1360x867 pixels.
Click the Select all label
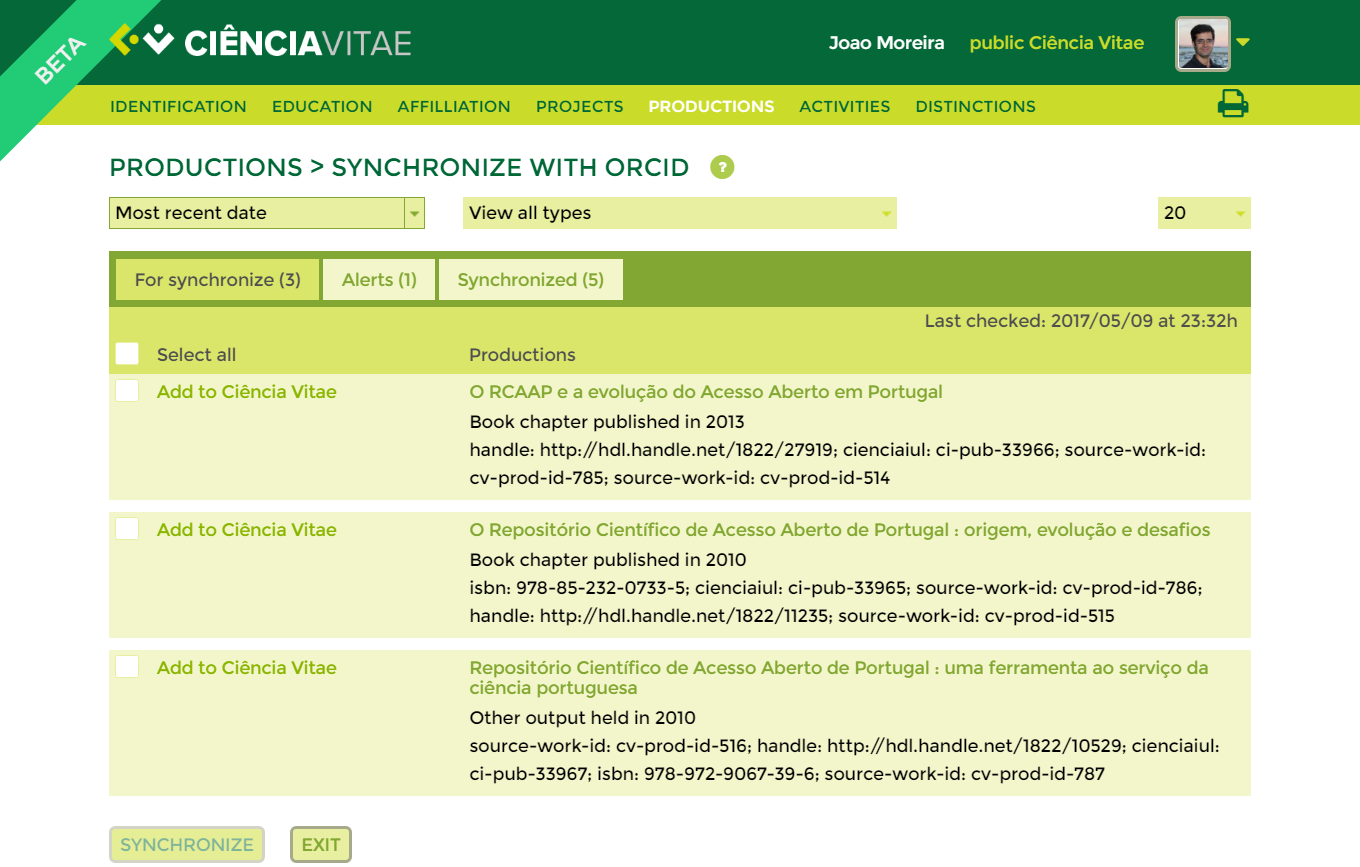197,355
